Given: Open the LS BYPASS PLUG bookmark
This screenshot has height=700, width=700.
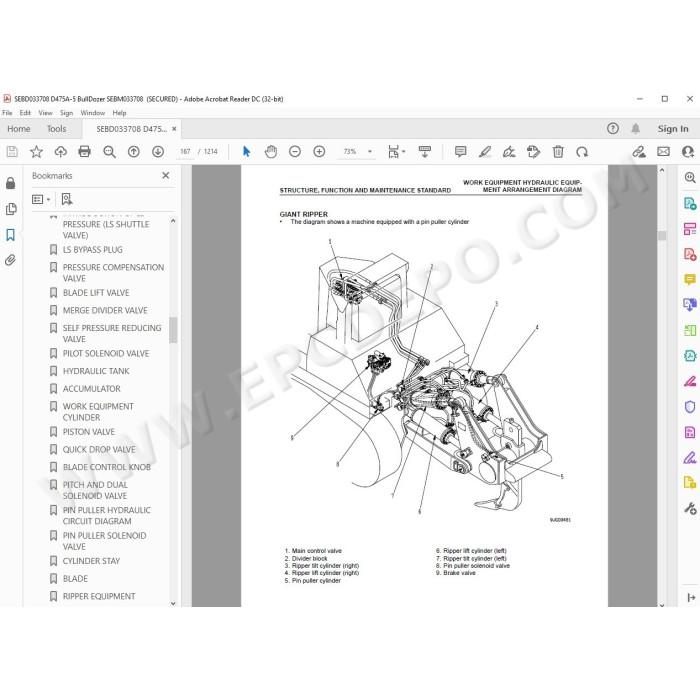Looking at the screenshot, I should click(x=92, y=250).
